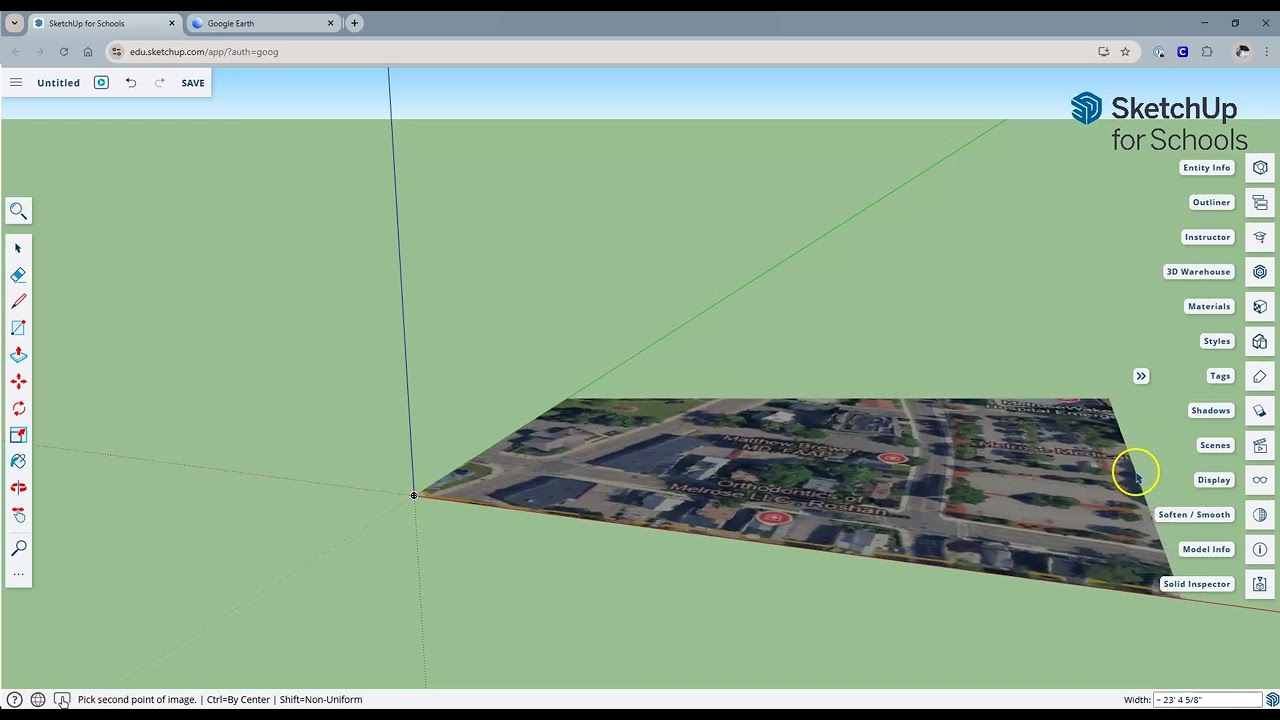
Task: Undo the last action
Action: (x=131, y=83)
